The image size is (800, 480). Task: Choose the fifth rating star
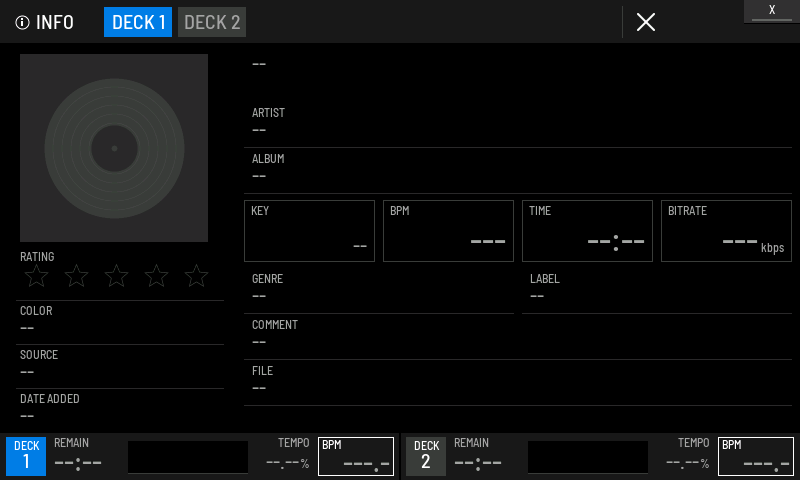click(x=196, y=276)
